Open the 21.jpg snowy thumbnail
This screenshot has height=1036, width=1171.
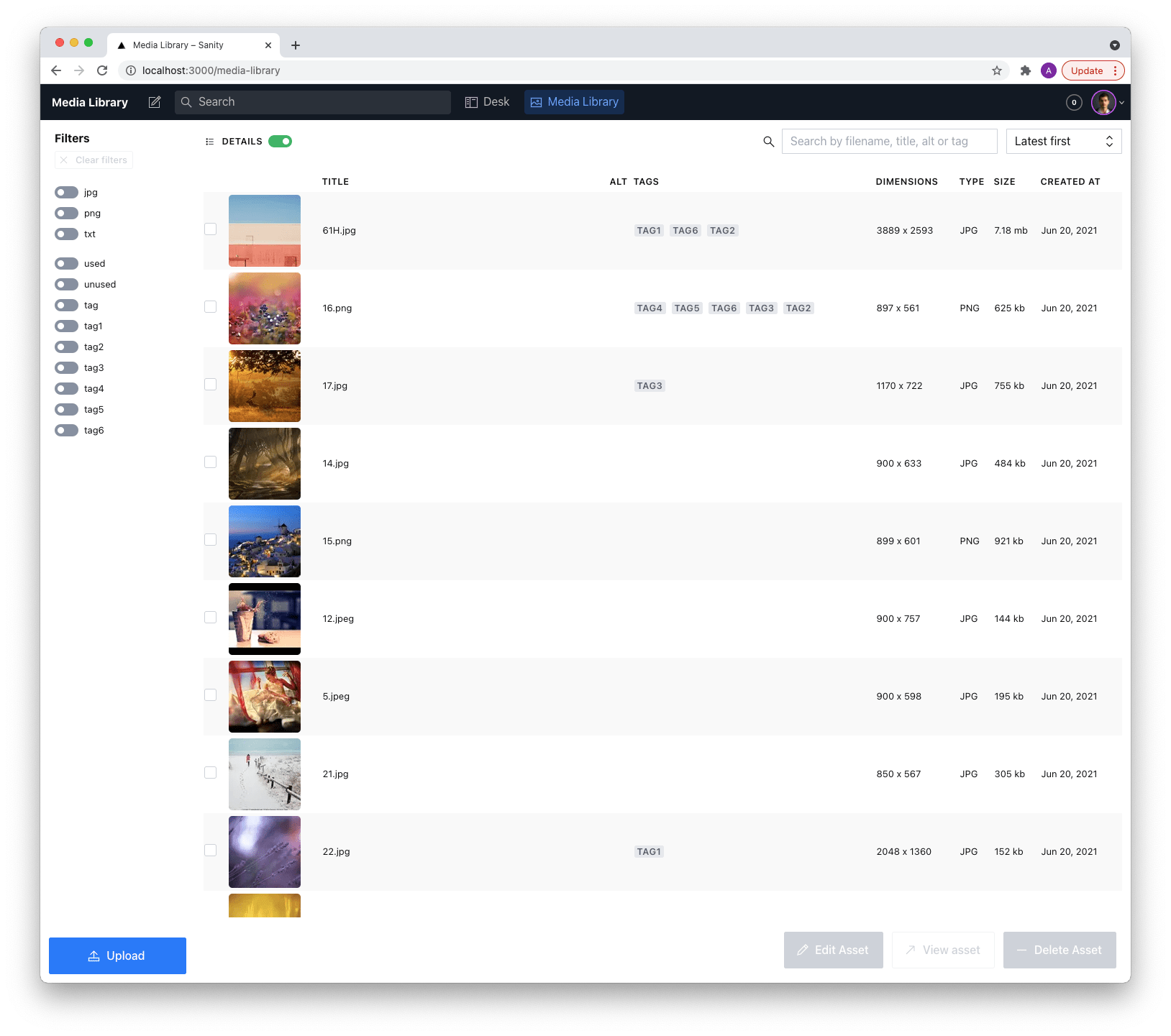[265, 774]
